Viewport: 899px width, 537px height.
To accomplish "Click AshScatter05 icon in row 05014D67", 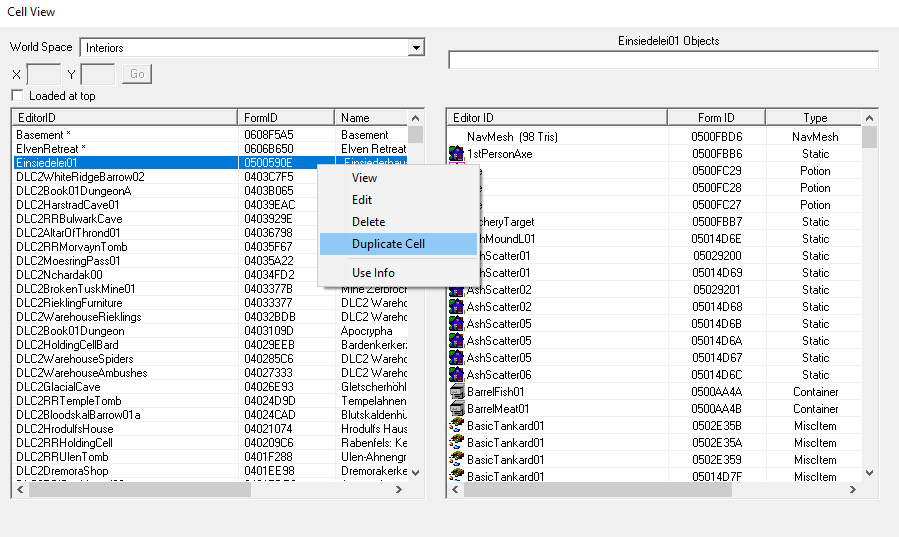I will pos(457,358).
